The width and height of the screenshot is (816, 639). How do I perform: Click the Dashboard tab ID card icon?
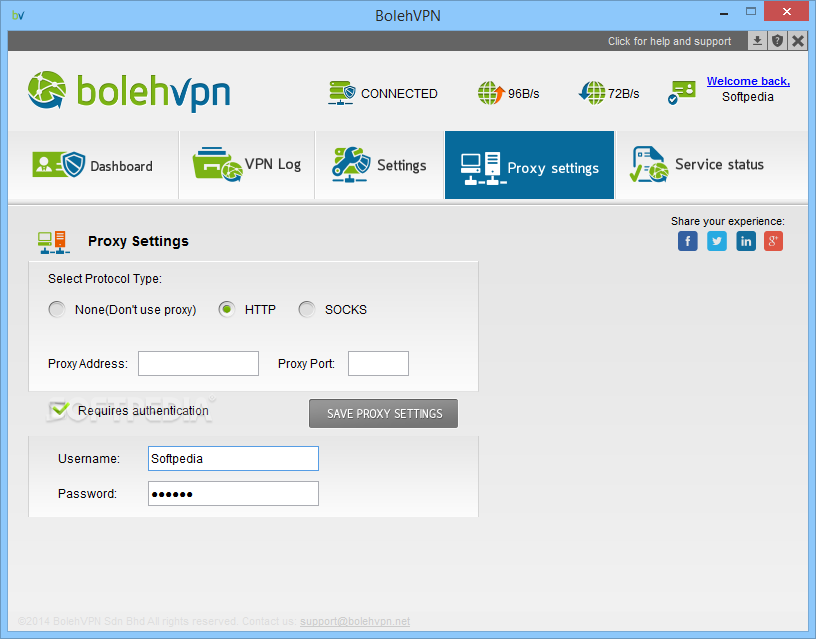pos(59,164)
